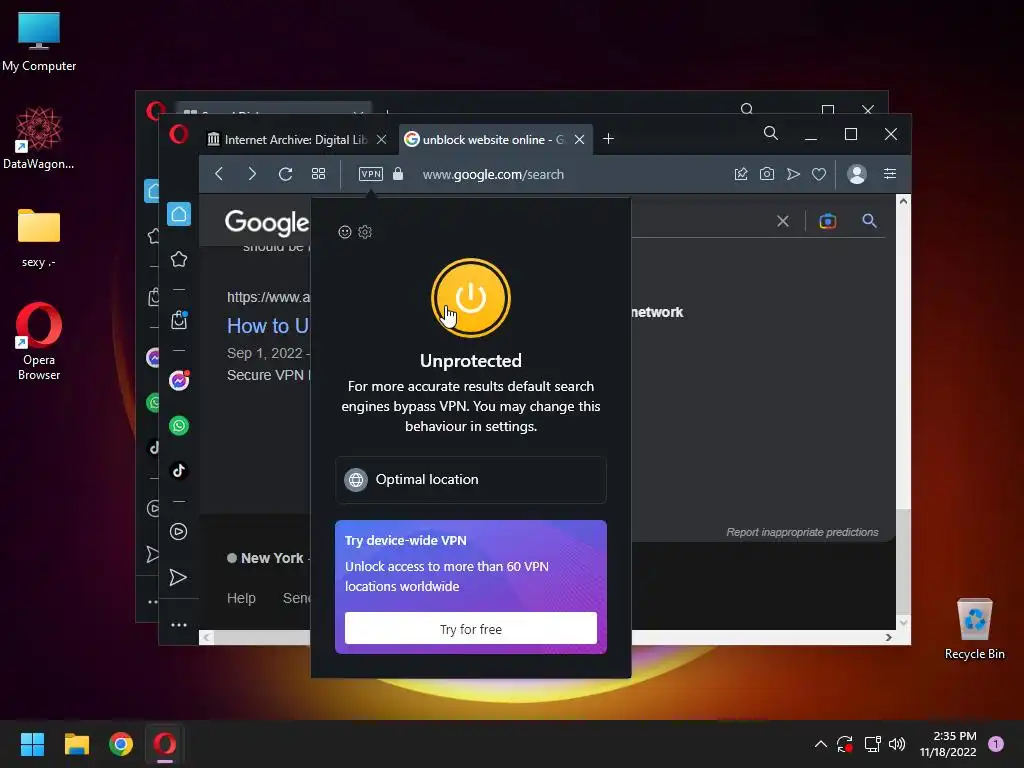Select the DataWagon desktop shortcut
Screen dimensions: 1024x768
click(x=39, y=139)
